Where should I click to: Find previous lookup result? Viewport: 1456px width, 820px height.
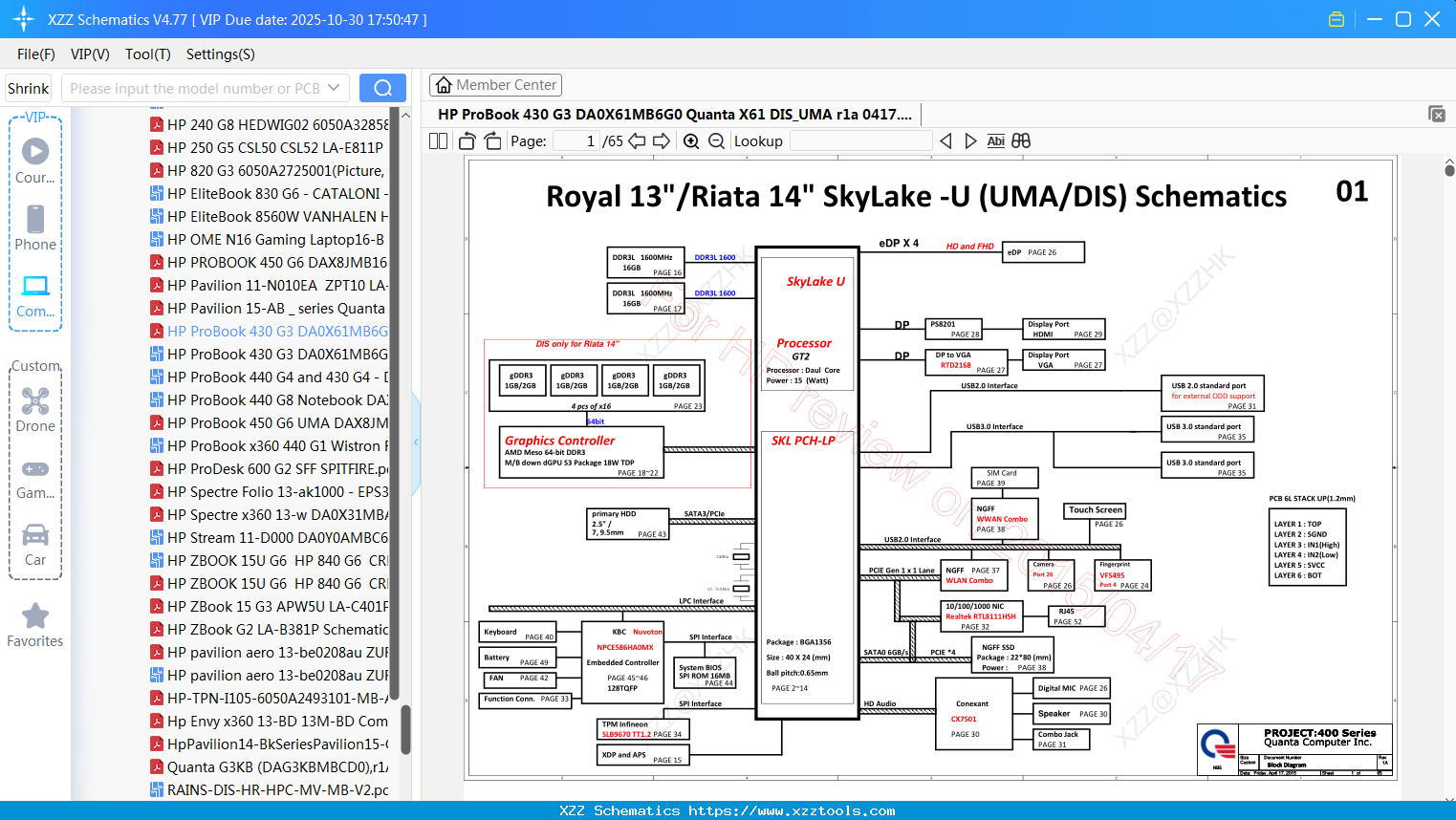pos(945,140)
